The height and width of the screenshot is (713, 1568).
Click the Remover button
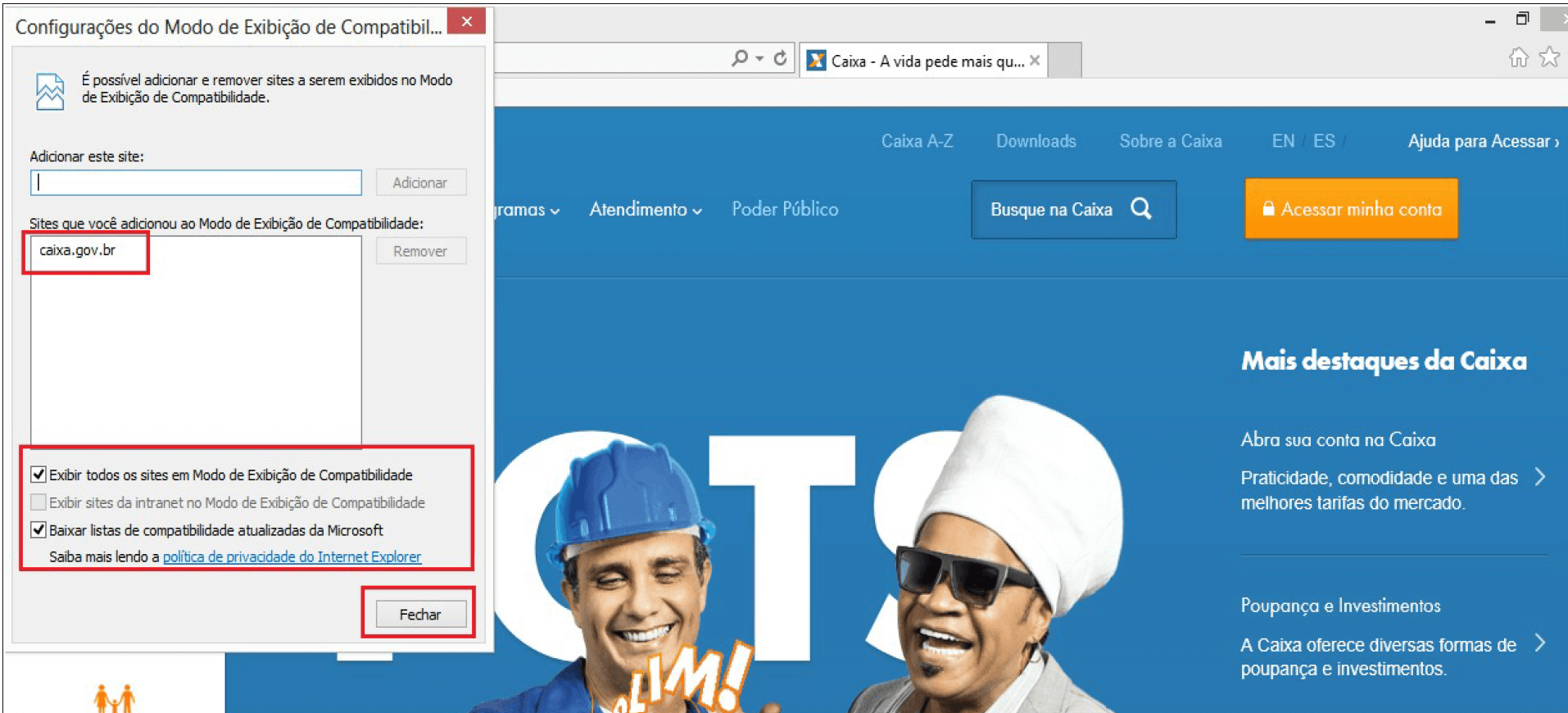click(x=421, y=251)
